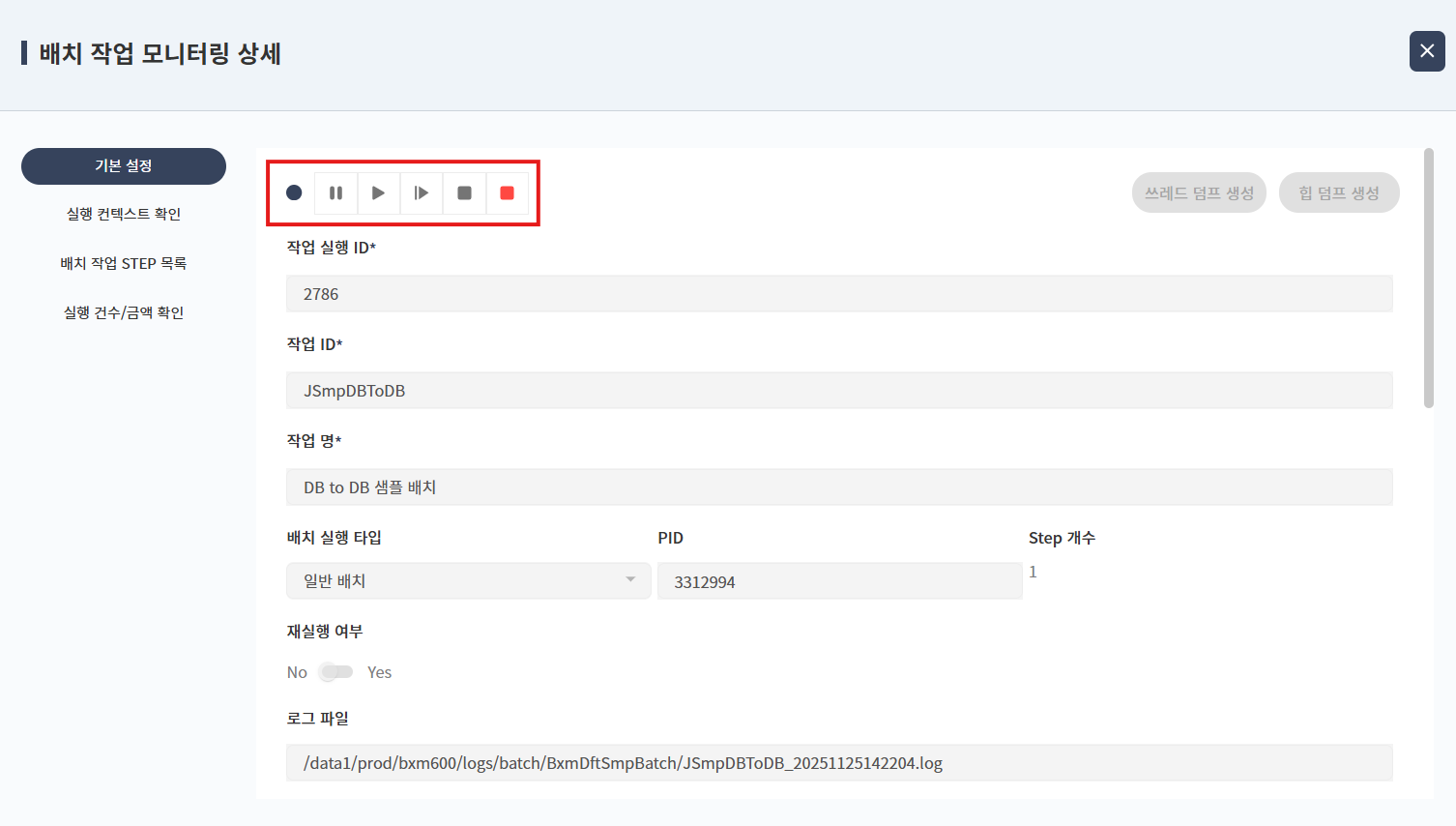Screen dimensions: 1456x826
Task: Select the 기본 설정 tab
Action: pyautogui.click(x=124, y=166)
